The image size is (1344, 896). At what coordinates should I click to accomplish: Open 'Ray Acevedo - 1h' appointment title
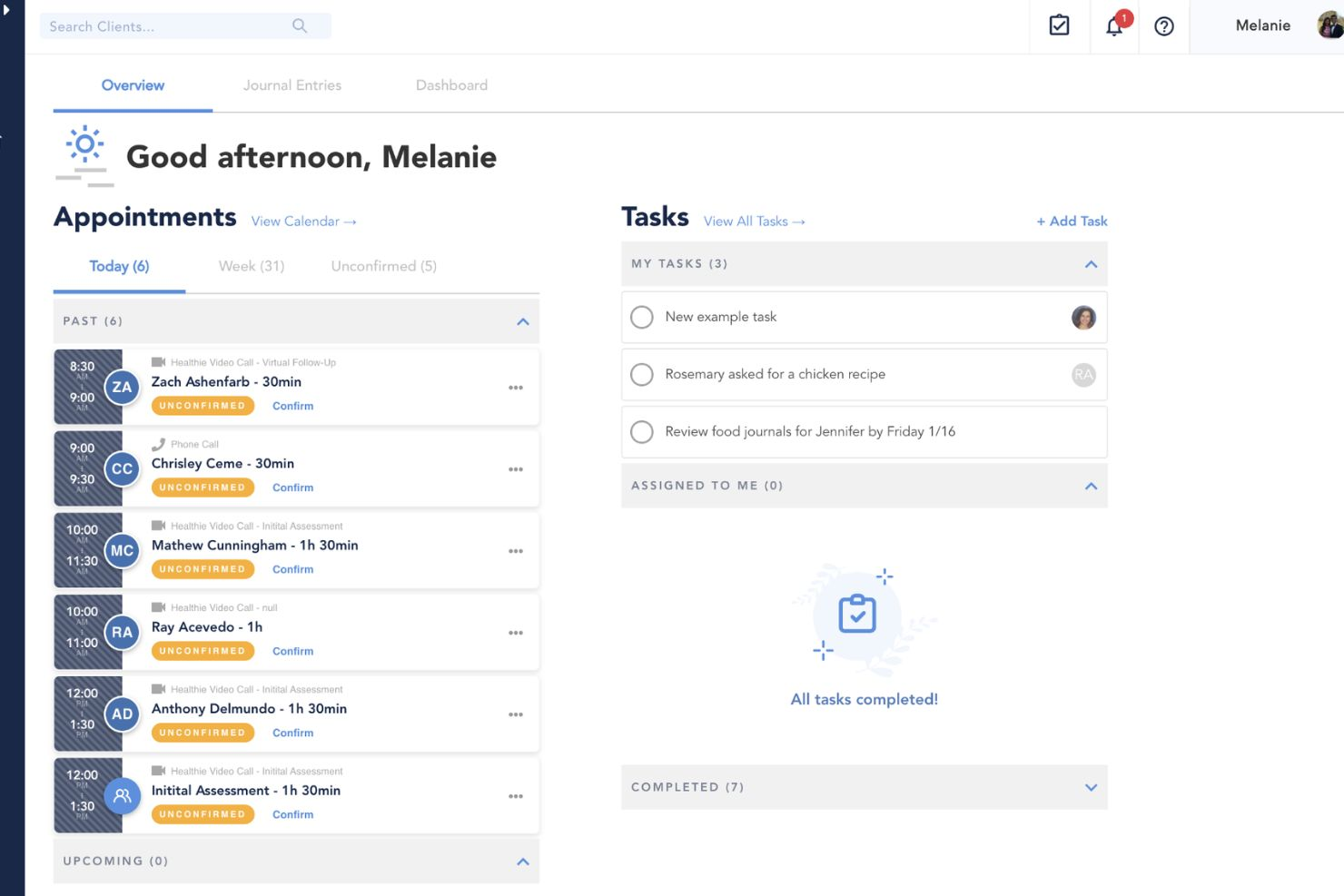[207, 627]
